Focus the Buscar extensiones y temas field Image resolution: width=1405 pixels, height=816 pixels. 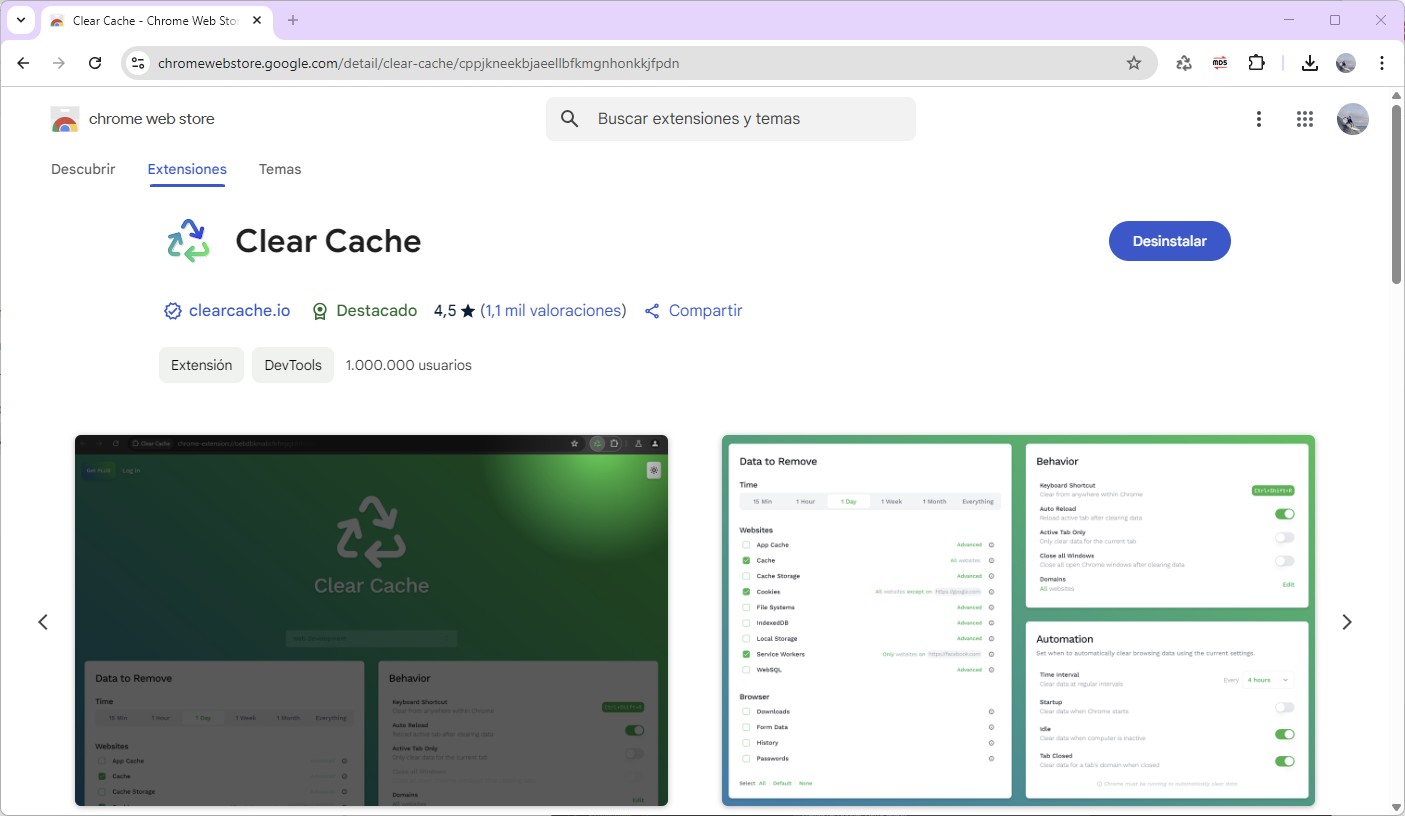(x=731, y=119)
